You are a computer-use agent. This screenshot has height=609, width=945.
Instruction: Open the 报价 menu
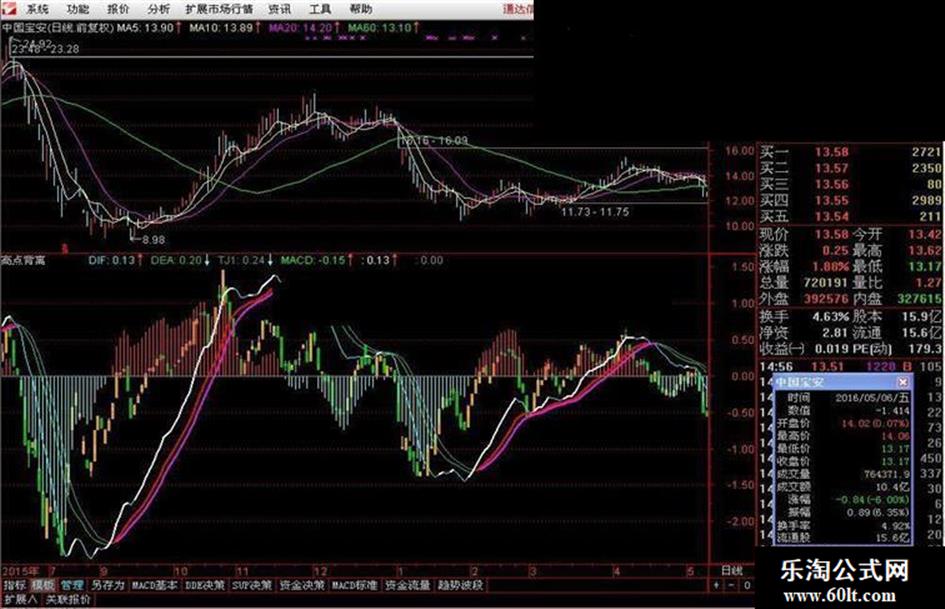pyautogui.click(x=118, y=9)
